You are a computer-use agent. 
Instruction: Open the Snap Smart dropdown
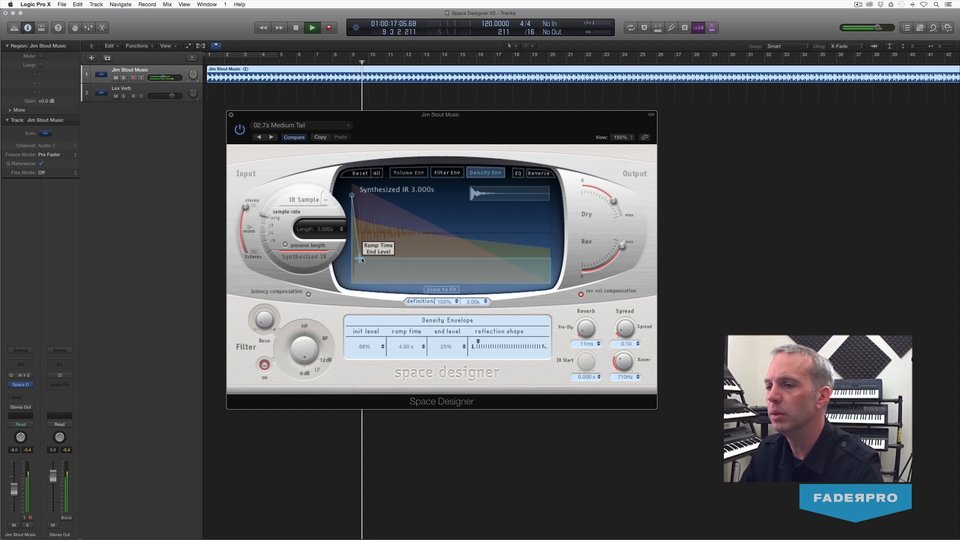[787, 46]
